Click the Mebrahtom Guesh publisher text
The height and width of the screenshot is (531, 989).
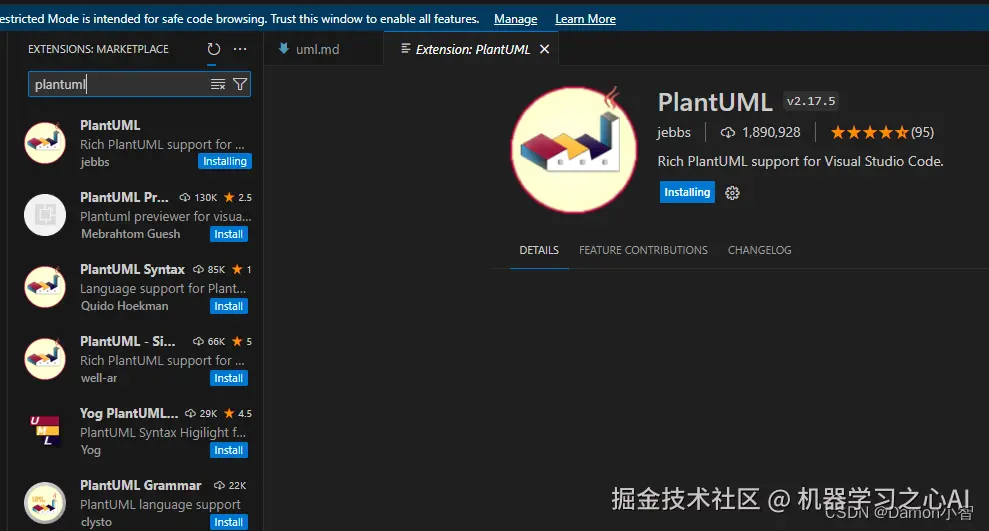tap(131, 234)
